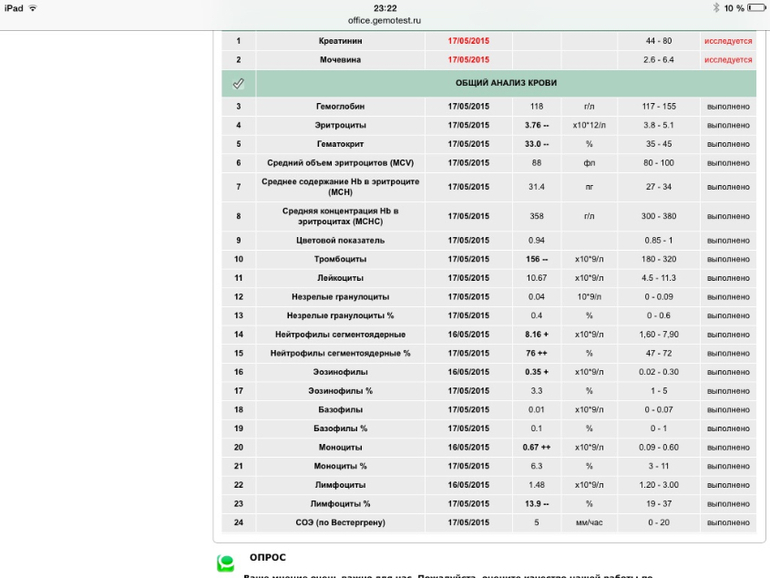Tap the battery icon in status bar
Image resolution: width=770 pixels, height=578 pixels.
point(756,8)
